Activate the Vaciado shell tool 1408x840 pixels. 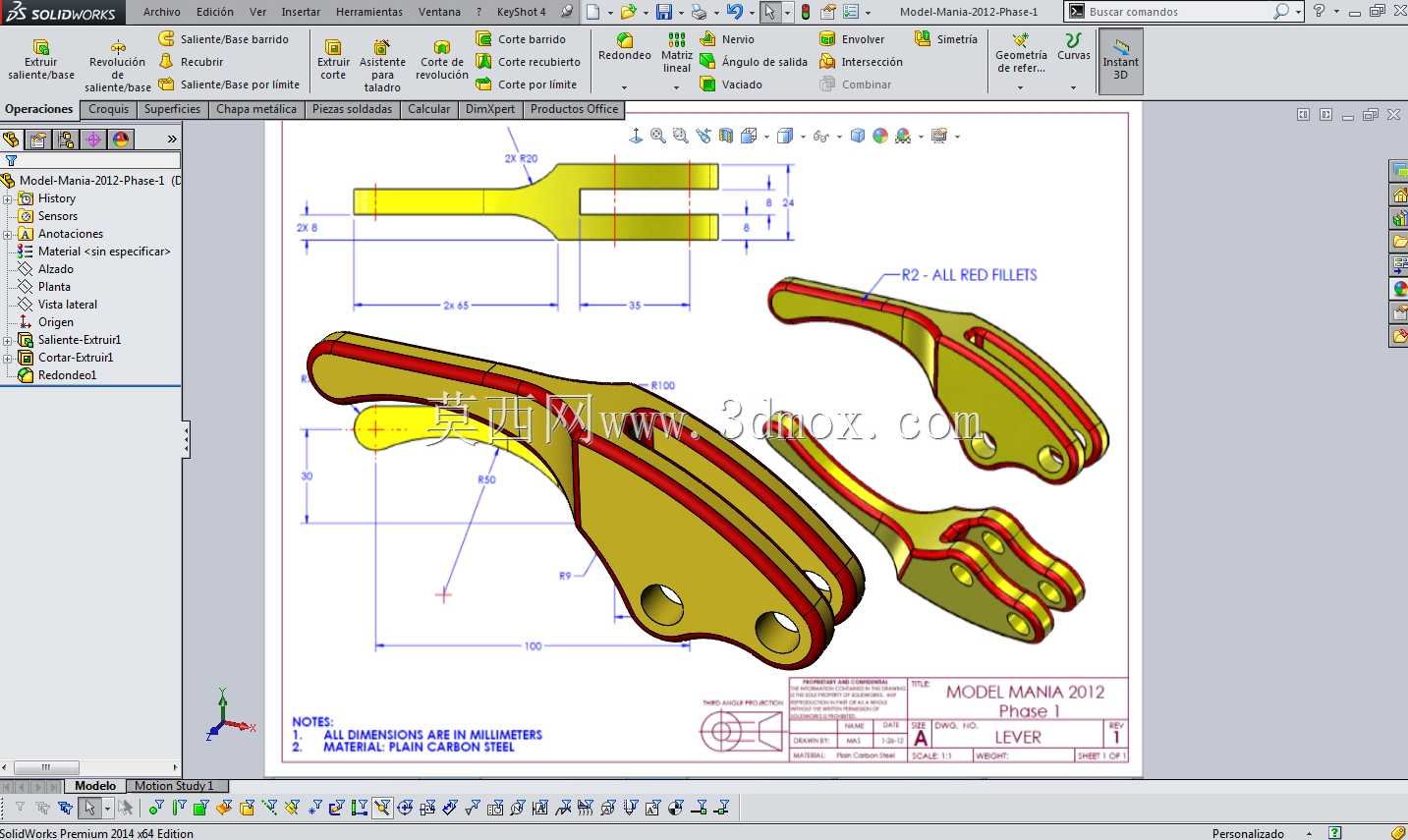pos(731,84)
